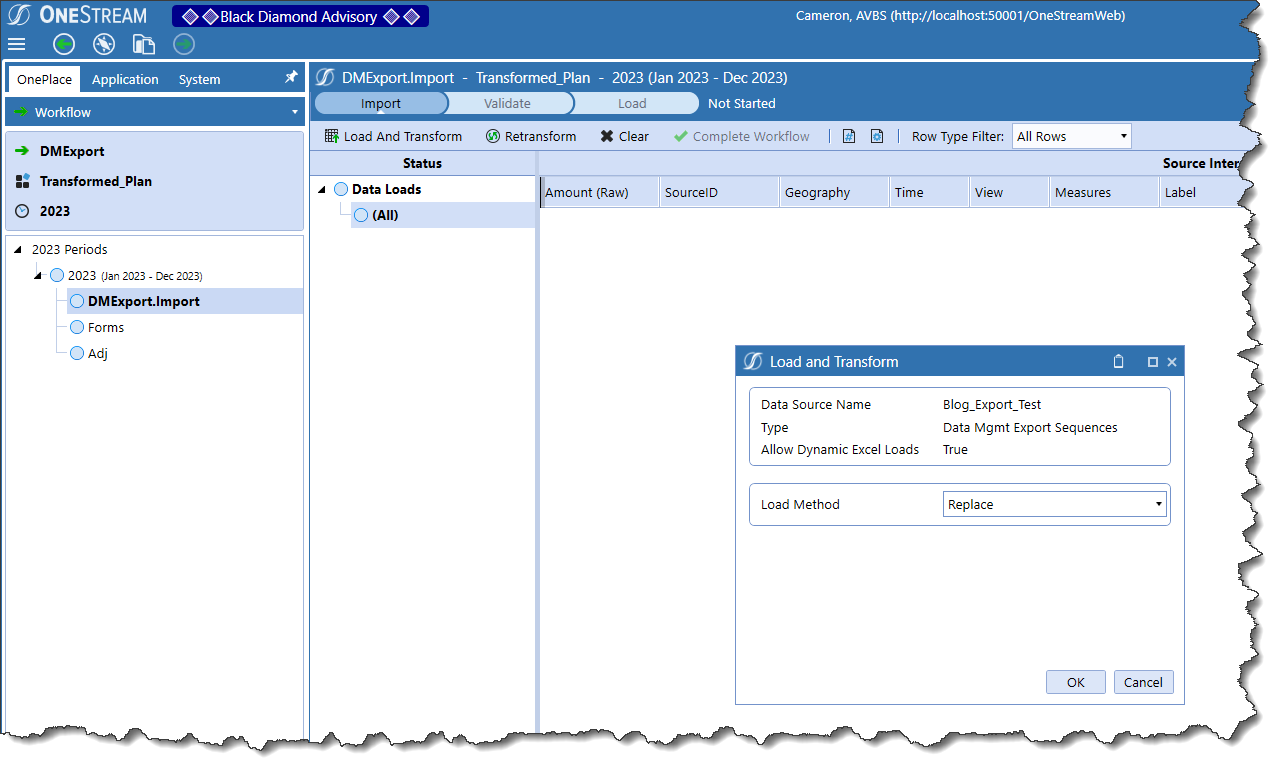Click Load And Transform toolbar button
This screenshot has height=770, width=1285.
pos(393,136)
